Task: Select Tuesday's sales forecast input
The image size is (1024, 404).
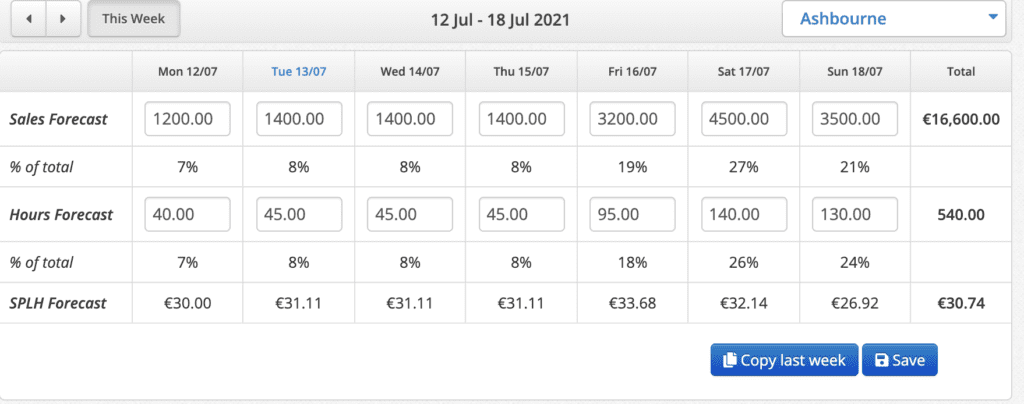Action: pyautogui.click(x=299, y=119)
